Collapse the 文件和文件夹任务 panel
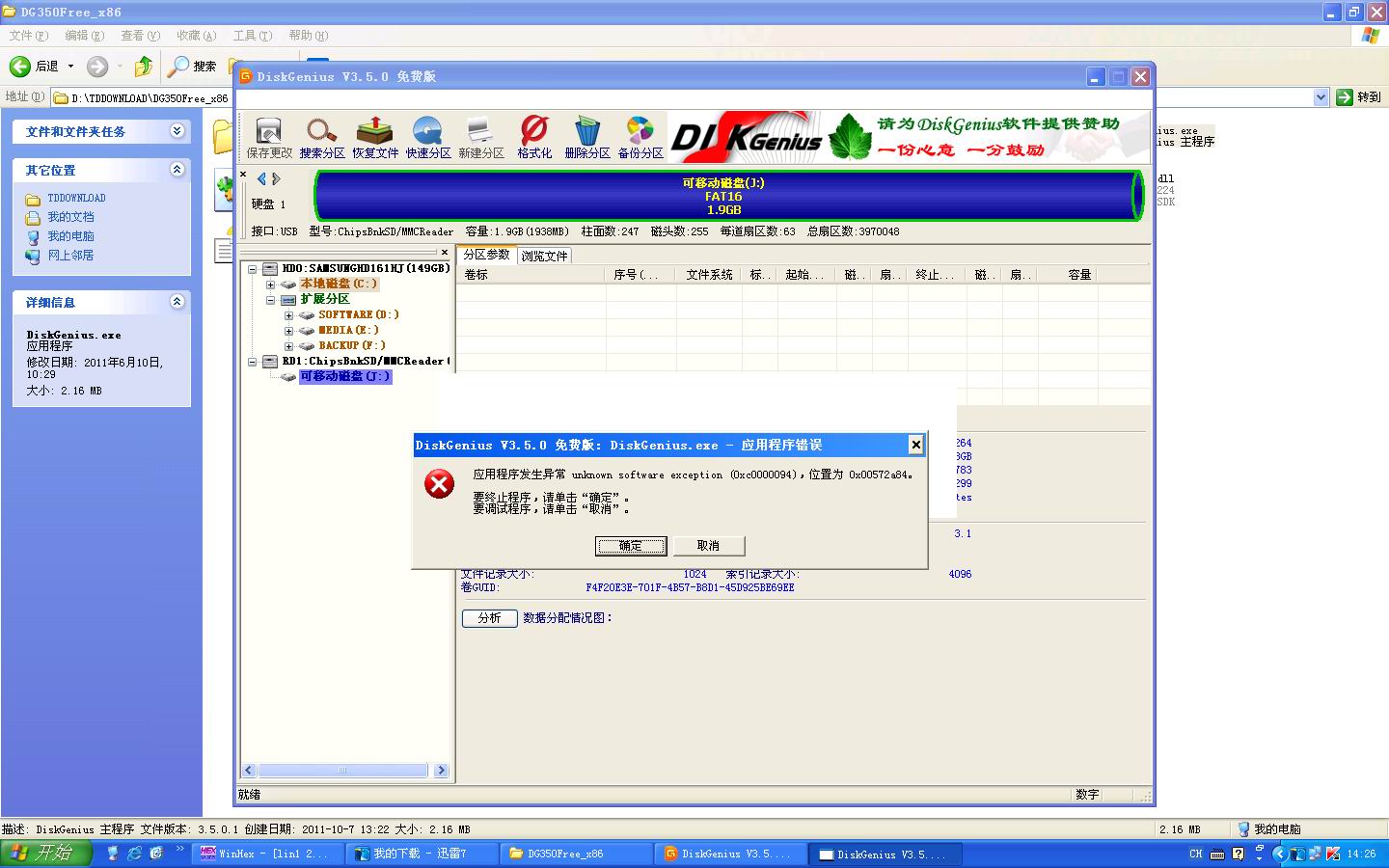 click(x=177, y=131)
